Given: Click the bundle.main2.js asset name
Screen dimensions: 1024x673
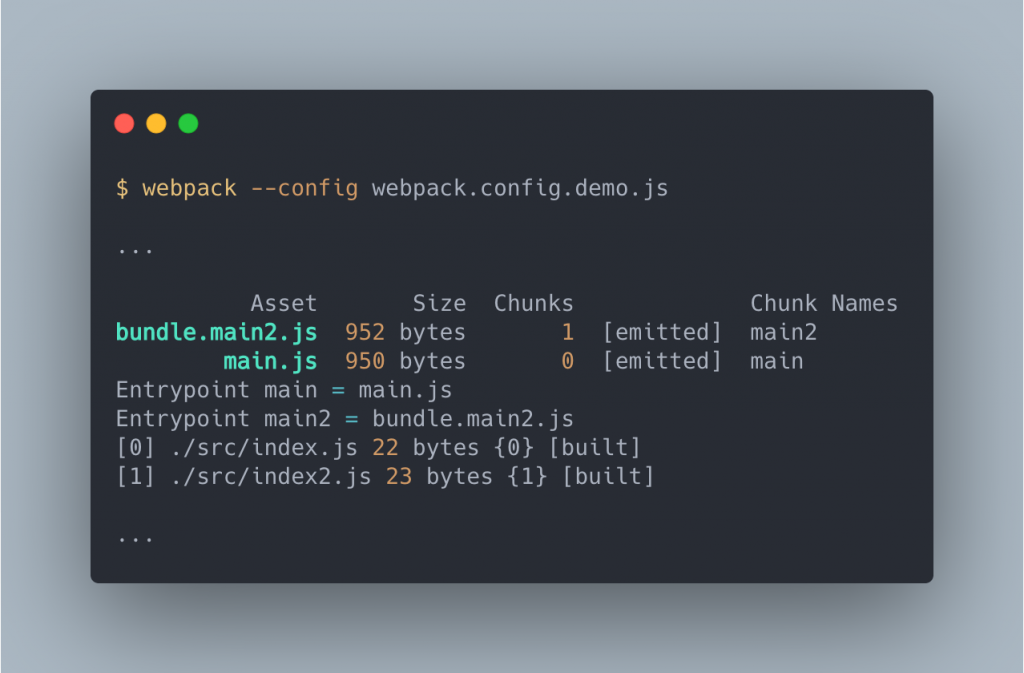Looking at the screenshot, I should [x=216, y=333].
